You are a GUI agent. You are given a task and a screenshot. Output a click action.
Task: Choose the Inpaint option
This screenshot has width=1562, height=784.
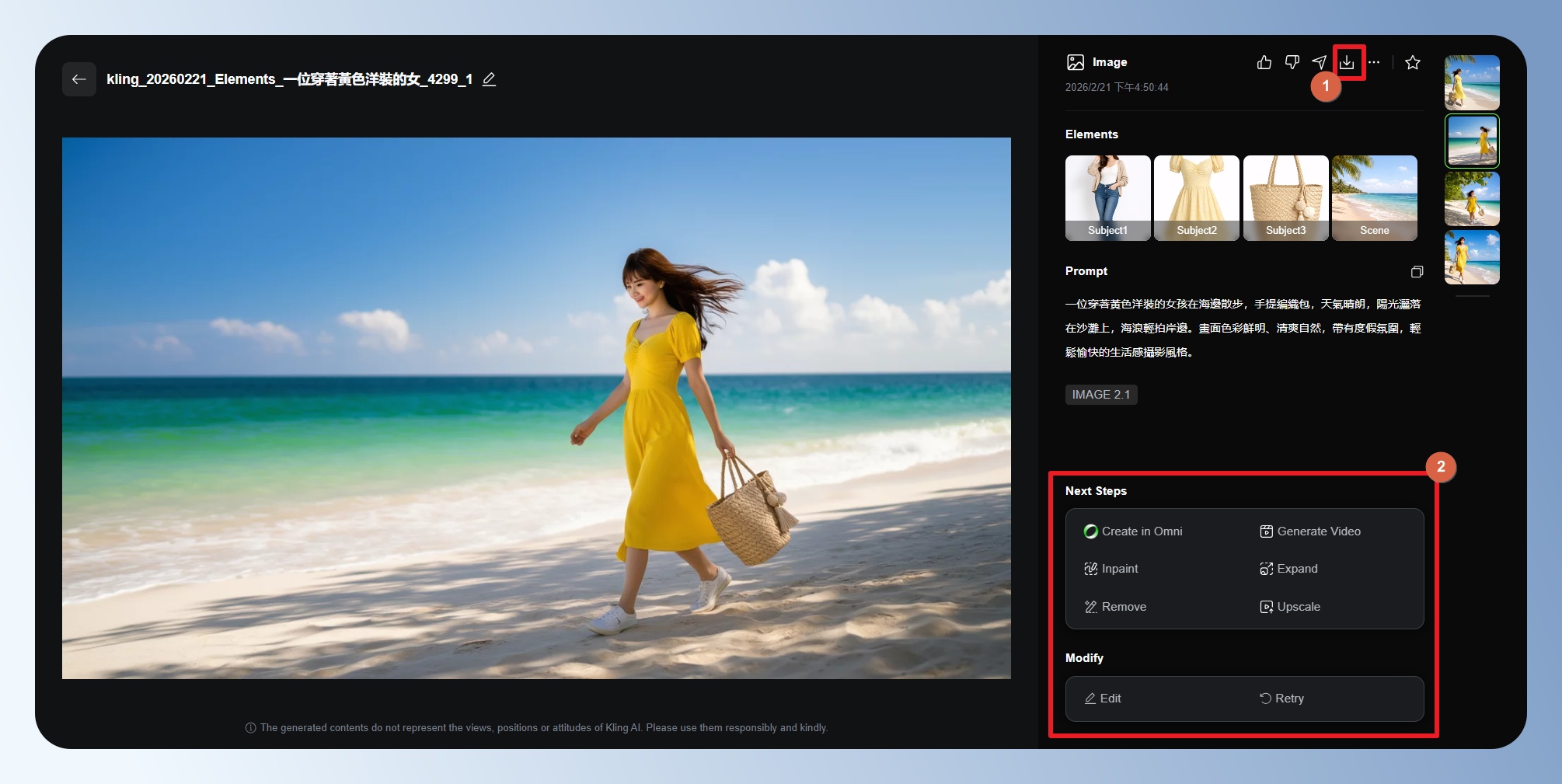pos(1111,569)
